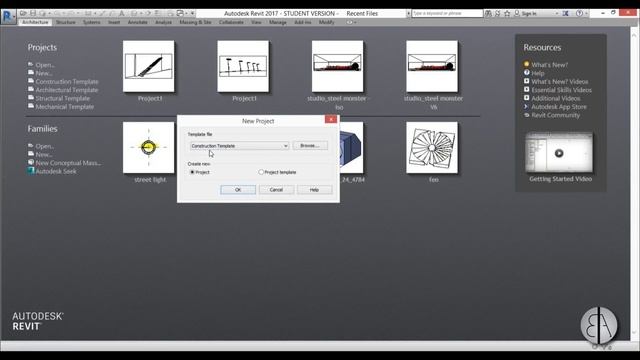Open the Autodesk App Store link
This screenshot has height=360, width=640.
pyautogui.click(x=559, y=107)
